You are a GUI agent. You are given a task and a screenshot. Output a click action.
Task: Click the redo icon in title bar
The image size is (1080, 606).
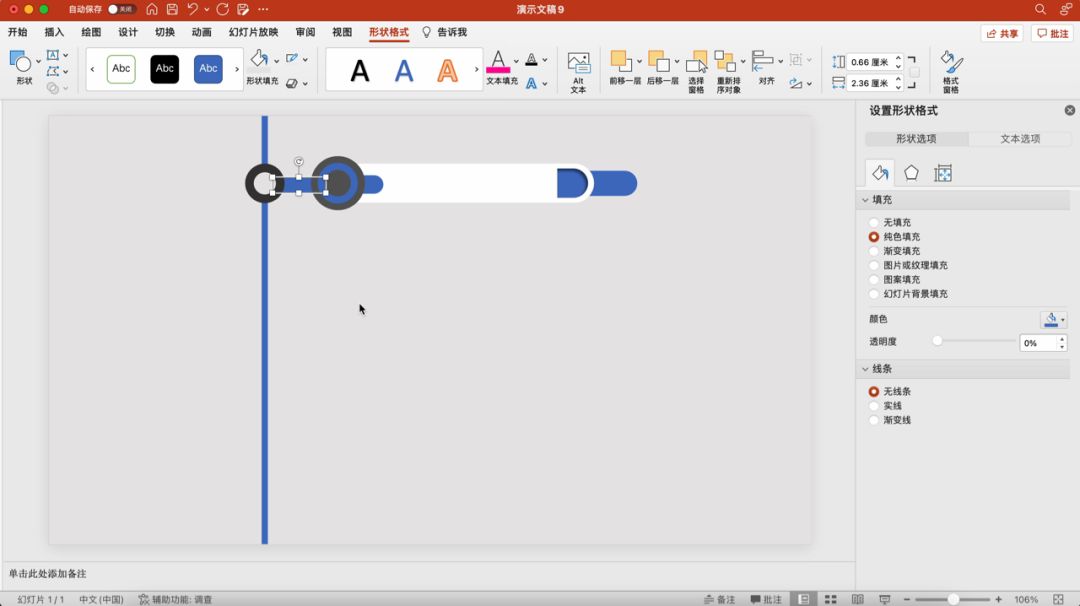coord(222,10)
